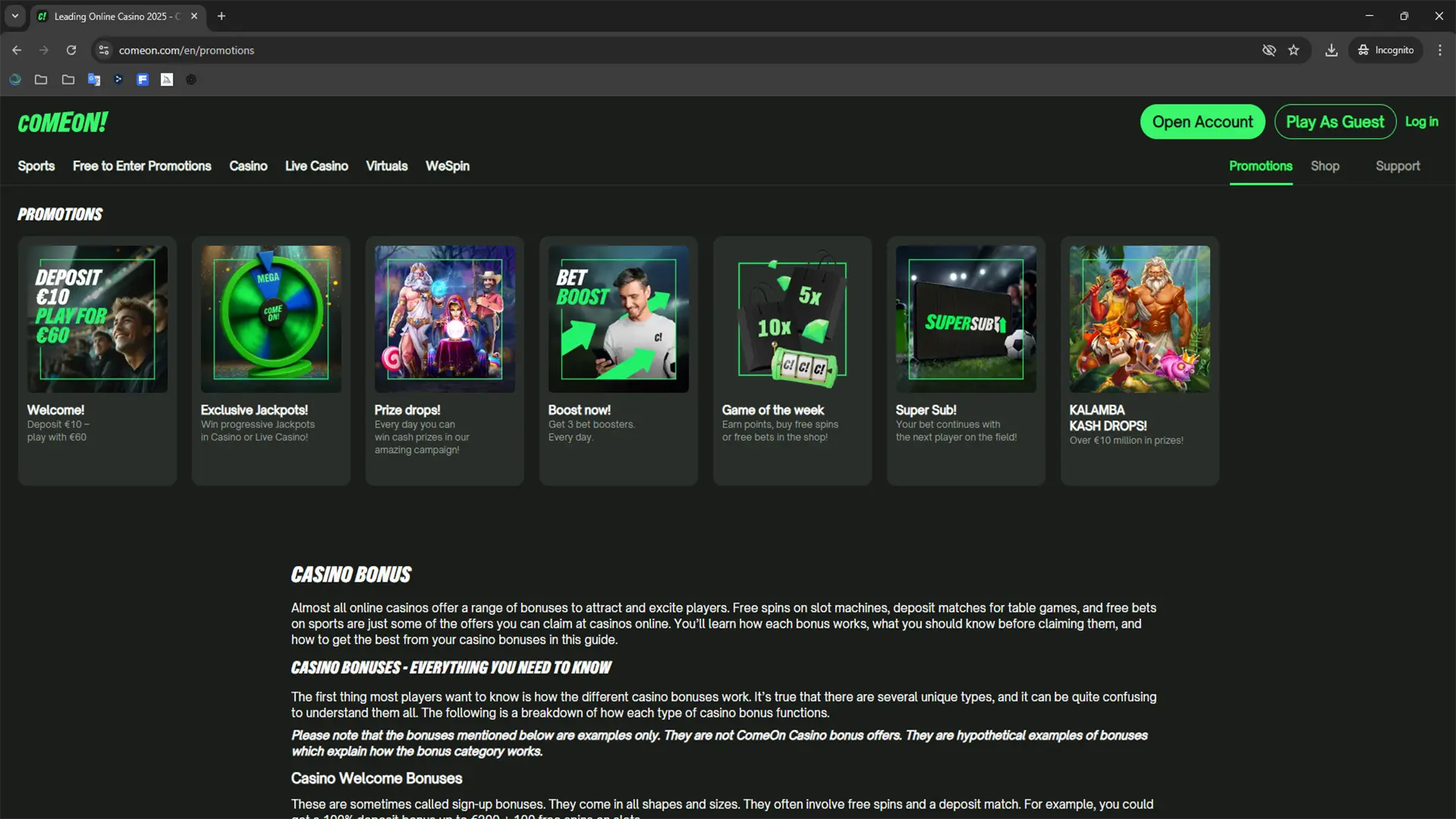Open the browser downloads icon

(1331, 50)
